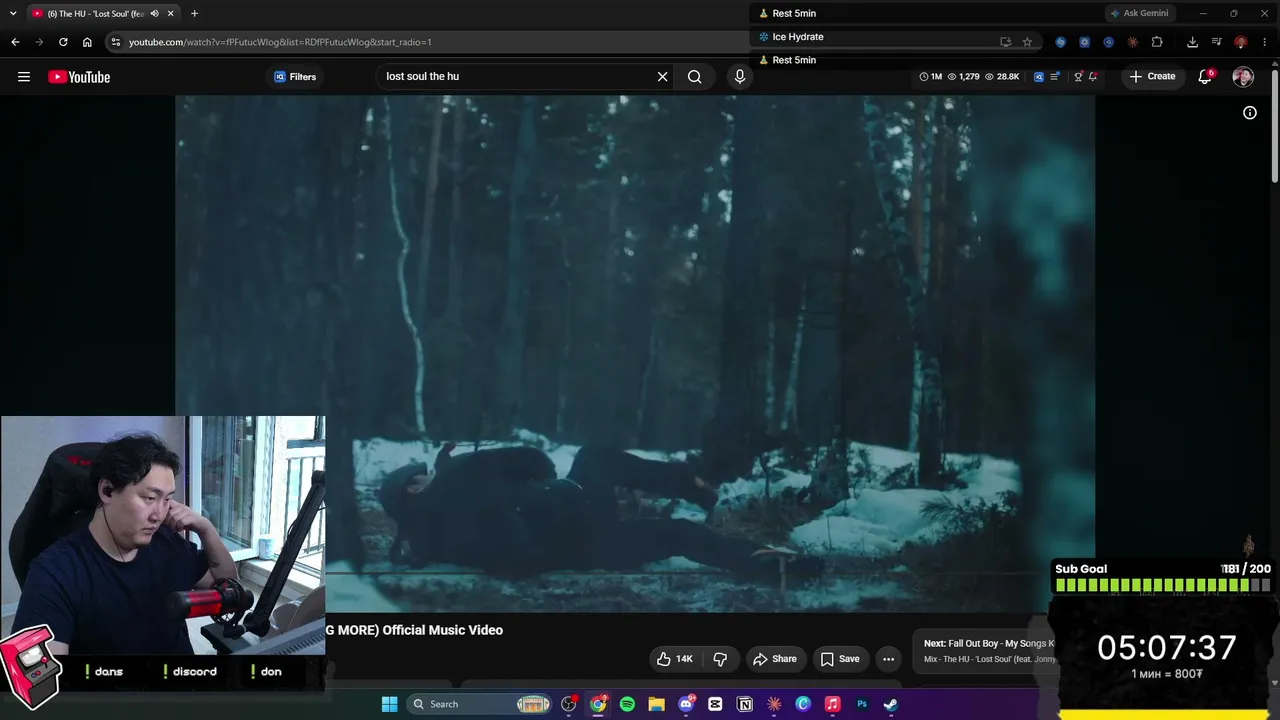The height and width of the screenshot is (720, 1280).
Task: Open Notion from the taskbar
Action: click(744, 704)
